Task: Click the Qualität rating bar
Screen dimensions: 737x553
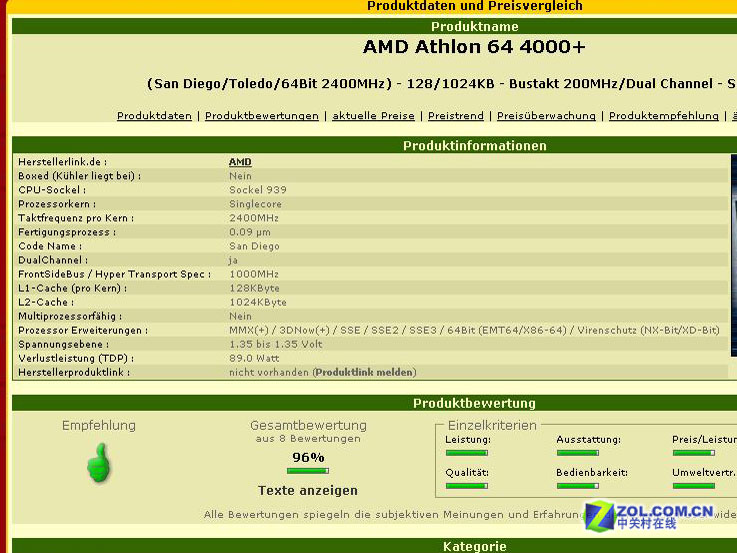Action: tap(467, 486)
